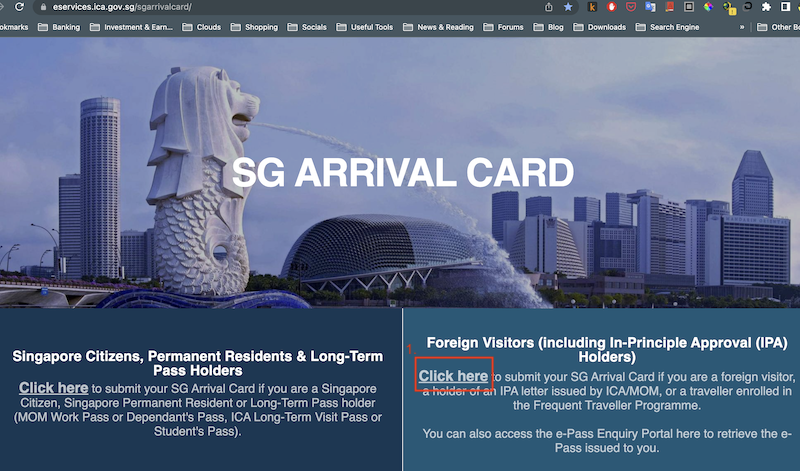This screenshot has height=471, width=800.
Task: Click here link for Foreign Visitors
Action: tap(453, 376)
